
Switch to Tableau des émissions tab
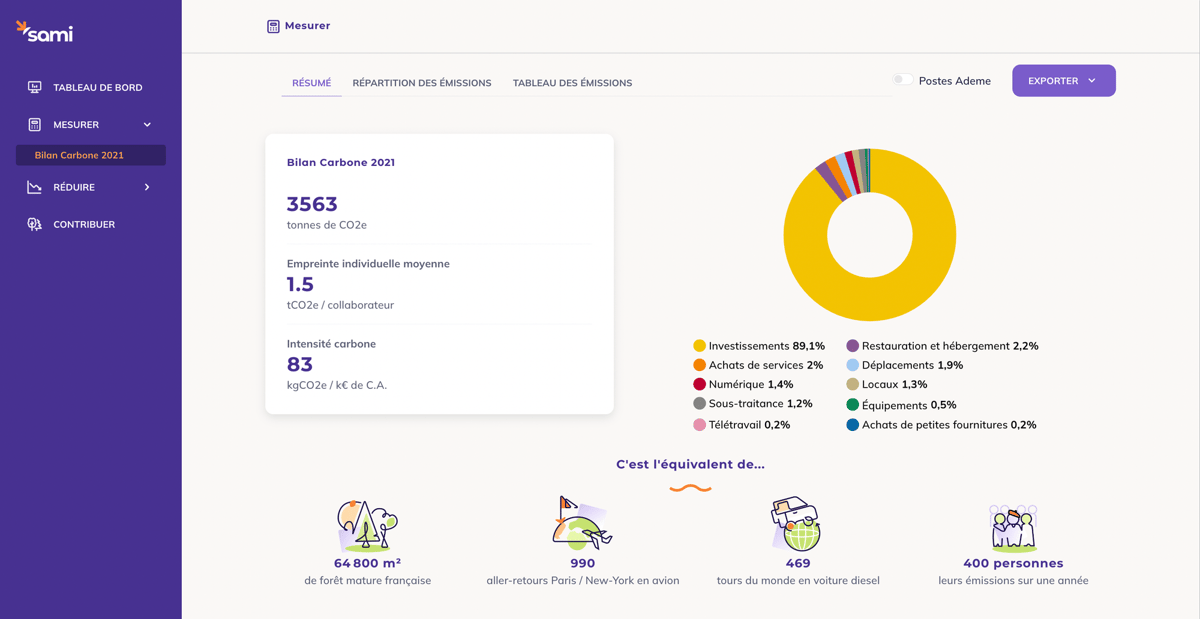click(572, 83)
